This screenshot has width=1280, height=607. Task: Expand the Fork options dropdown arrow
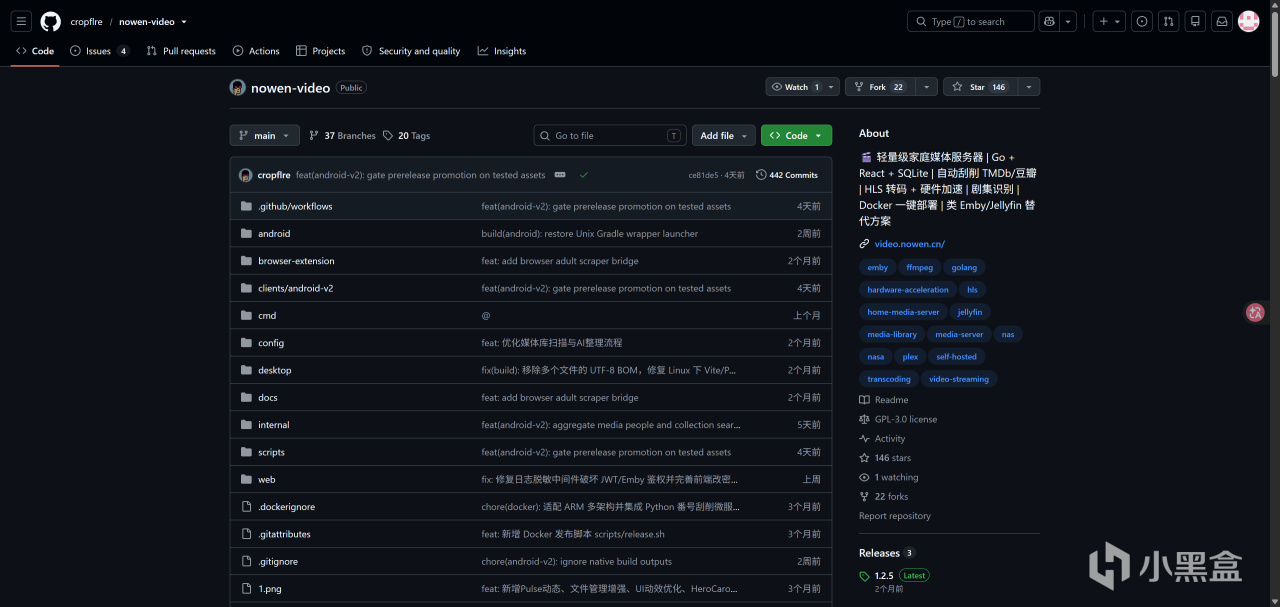click(925, 87)
